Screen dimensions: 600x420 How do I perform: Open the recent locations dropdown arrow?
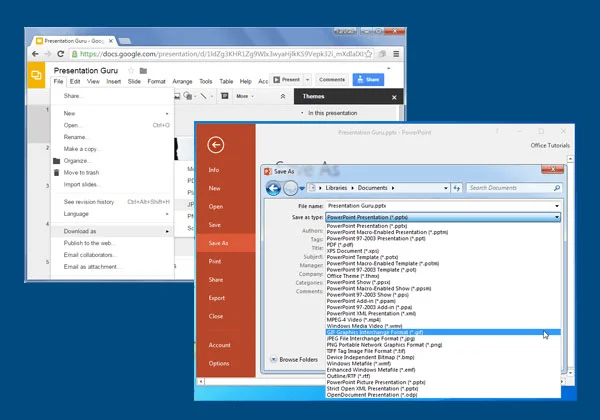pos(302,188)
